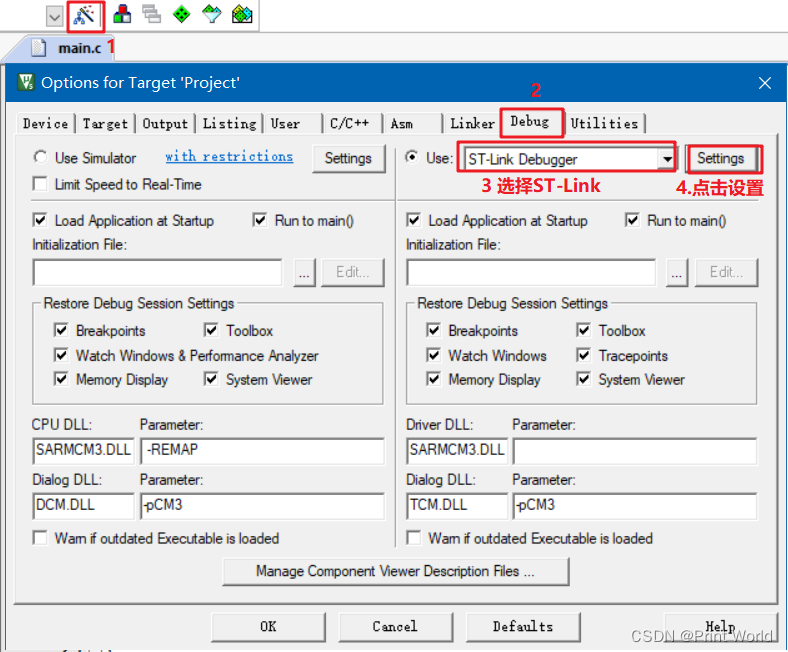Open the Pack Installer icon

[x=242, y=14]
